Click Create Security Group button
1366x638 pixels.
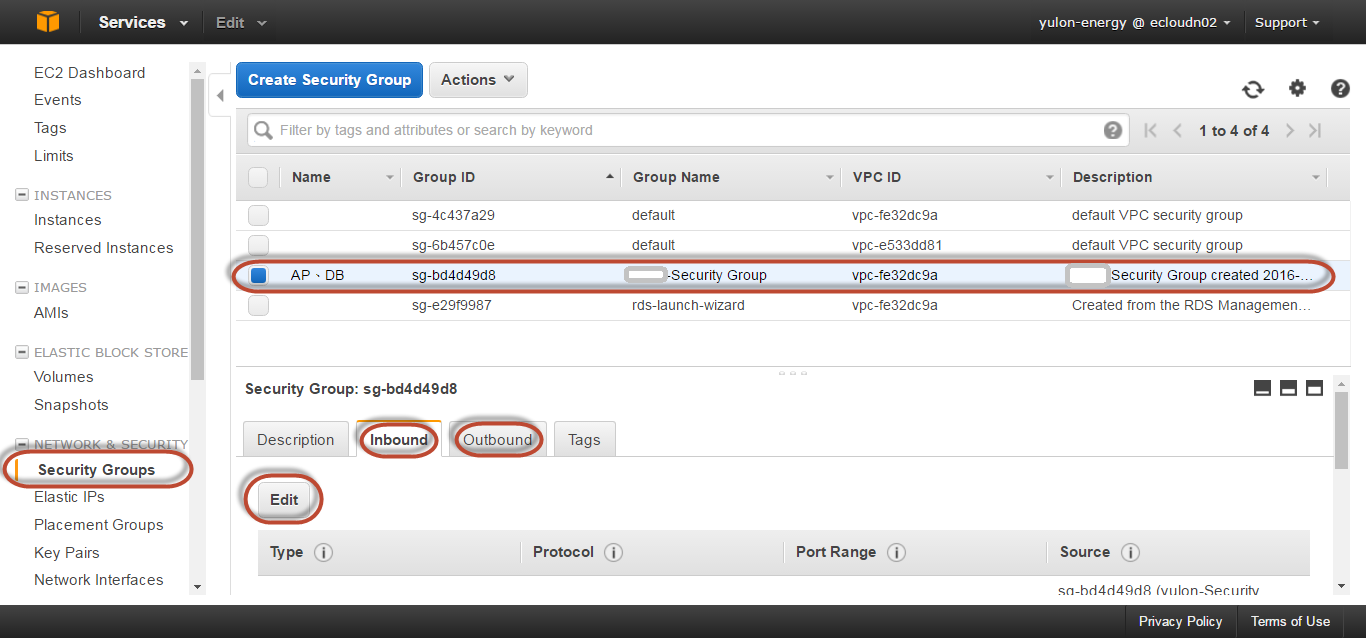click(329, 80)
